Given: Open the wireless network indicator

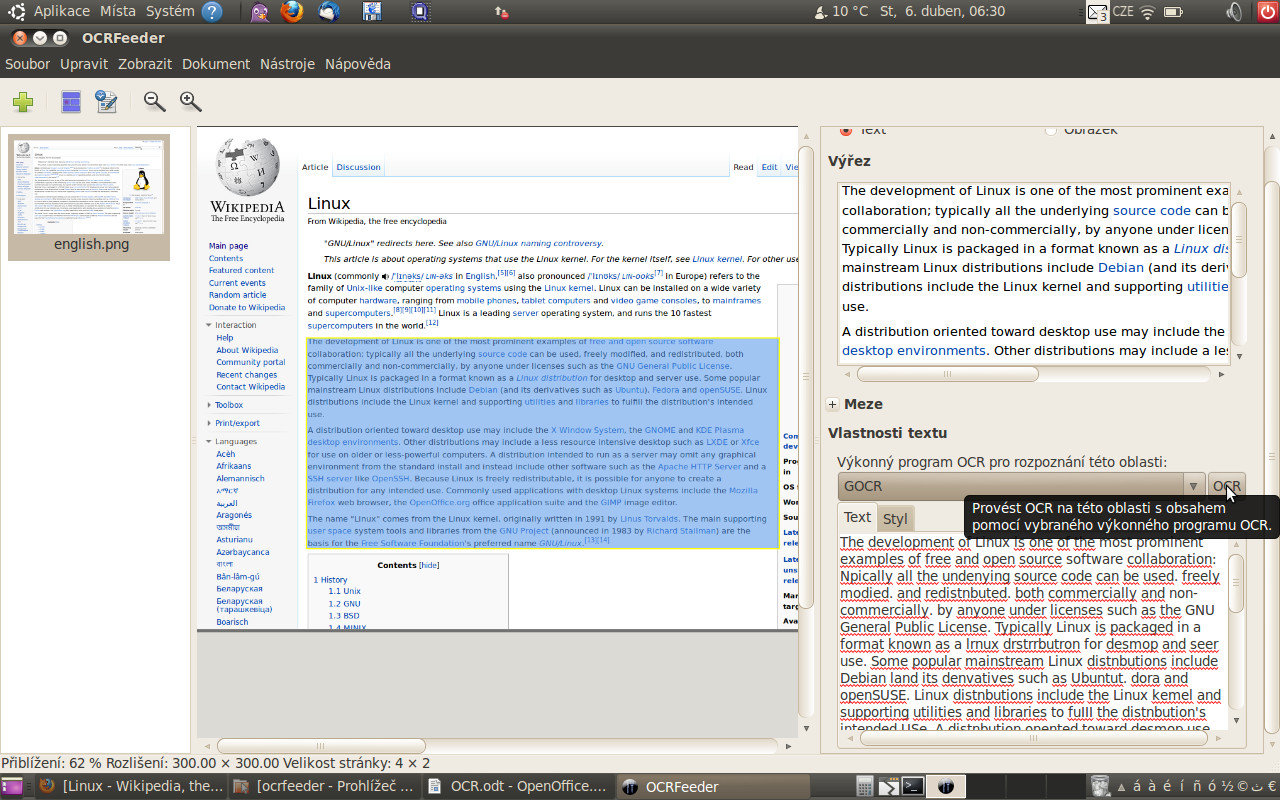Looking at the screenshot, I should point(1147,12).
